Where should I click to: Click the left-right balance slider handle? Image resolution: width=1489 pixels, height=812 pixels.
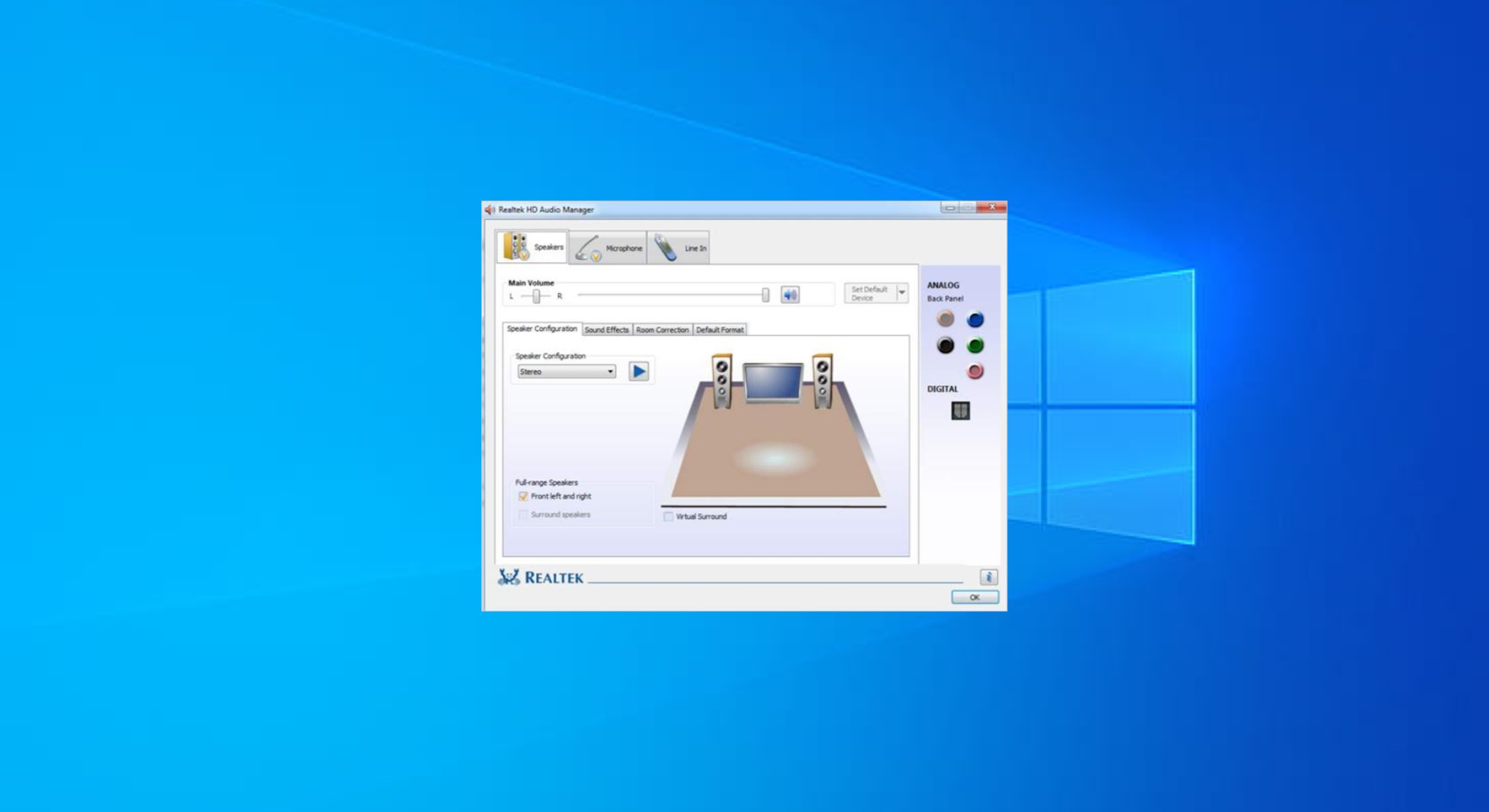click(x=536, y=296)
